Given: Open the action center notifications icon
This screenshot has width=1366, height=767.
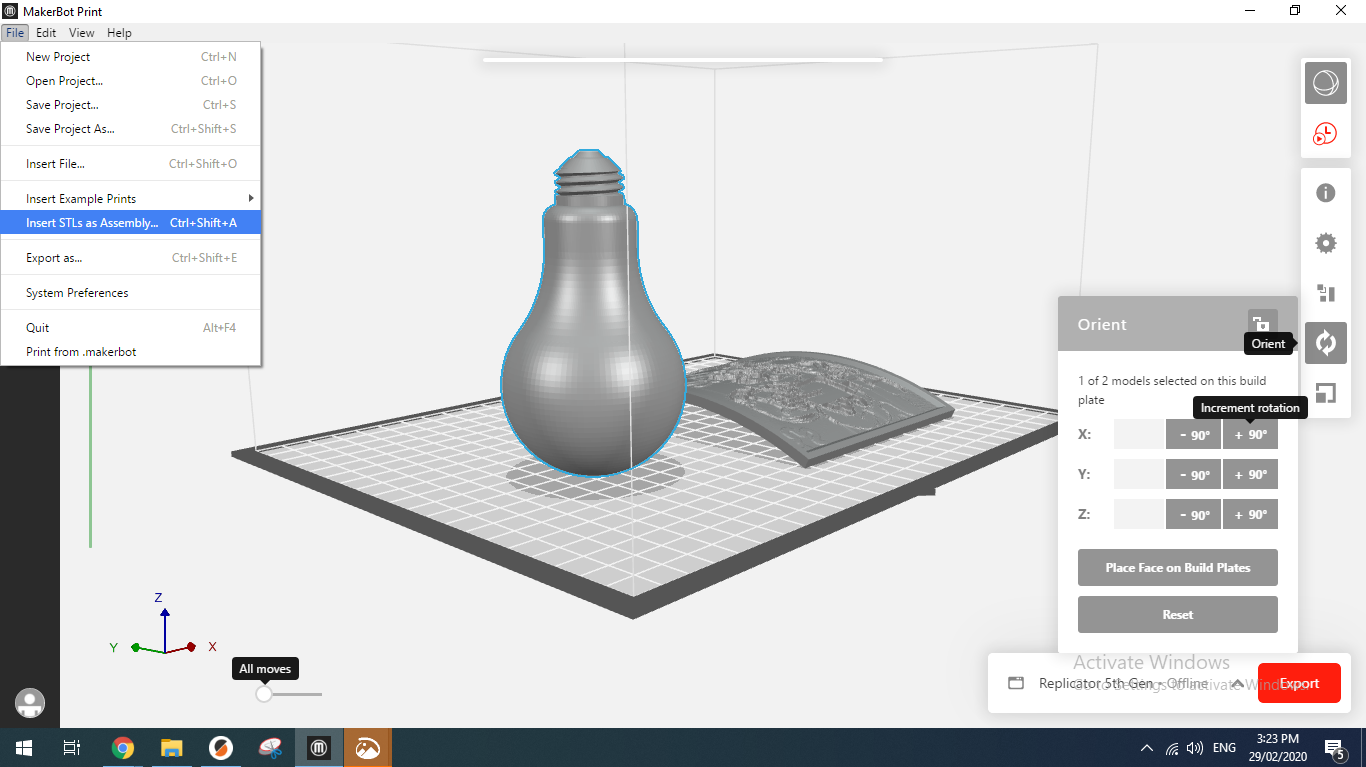Looking at the screenshot, I should pos(1334,748).
